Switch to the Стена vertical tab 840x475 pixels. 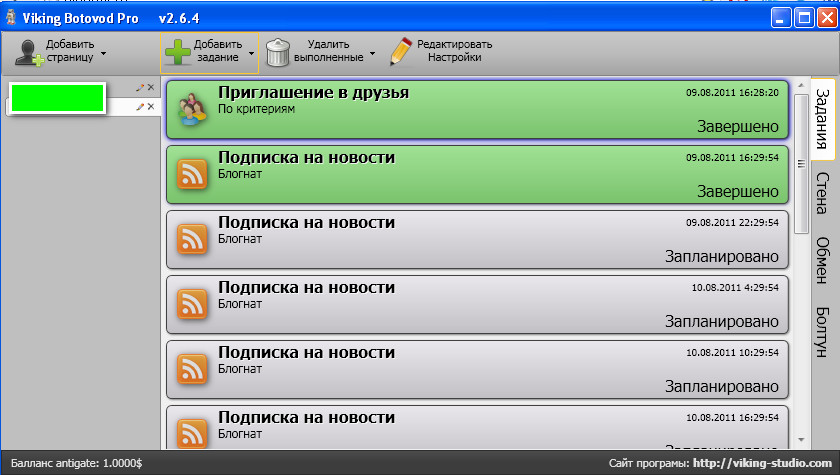coord(822,193)
